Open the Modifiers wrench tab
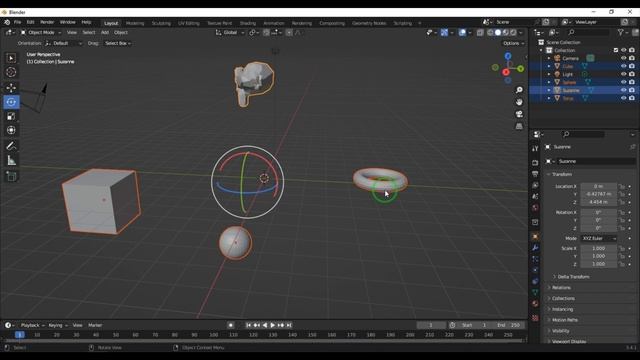The image size is (640, 360). click(x=535, y=248)
